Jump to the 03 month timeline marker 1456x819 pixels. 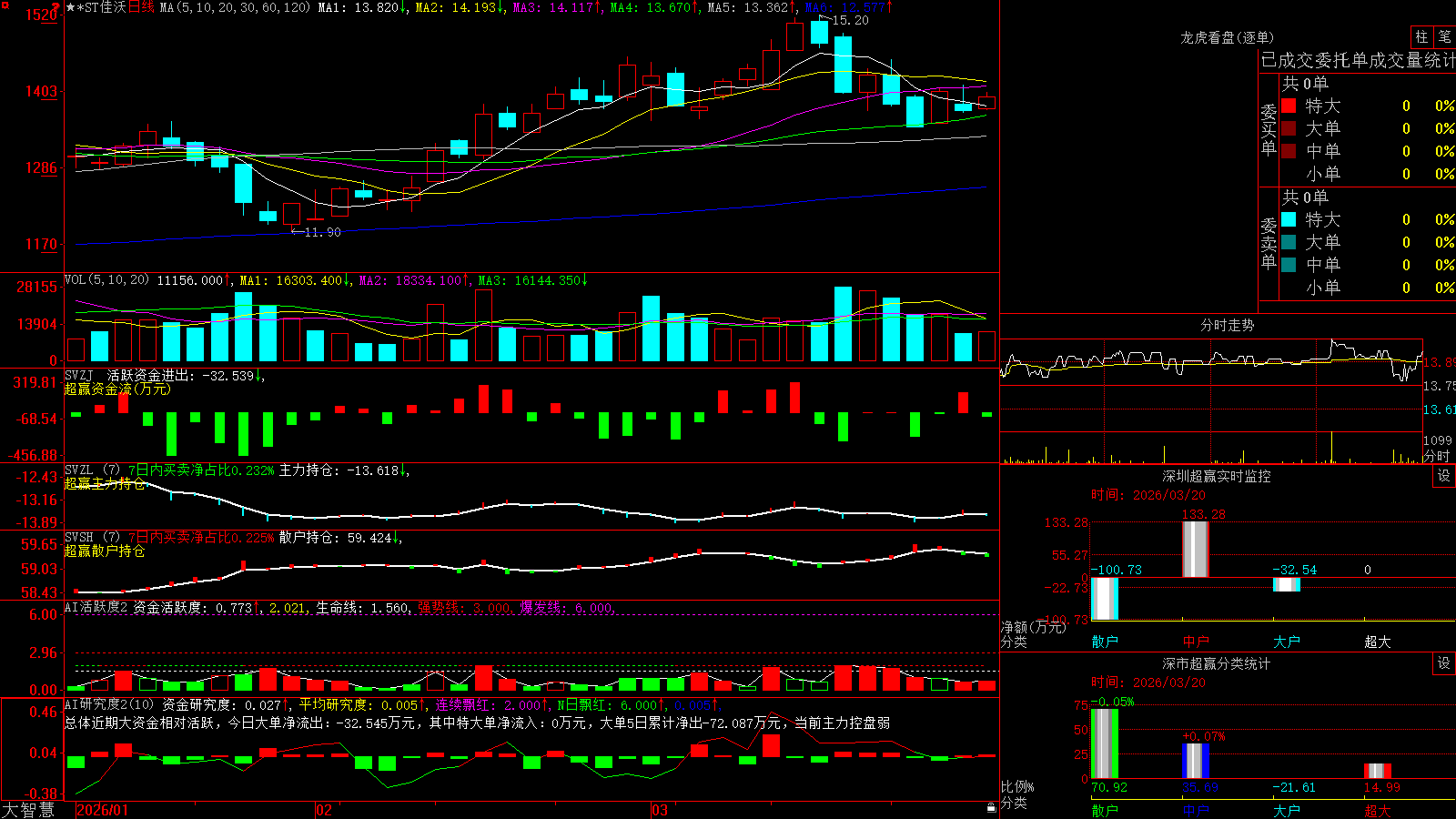pyautogui.click(x=660, y=810)
